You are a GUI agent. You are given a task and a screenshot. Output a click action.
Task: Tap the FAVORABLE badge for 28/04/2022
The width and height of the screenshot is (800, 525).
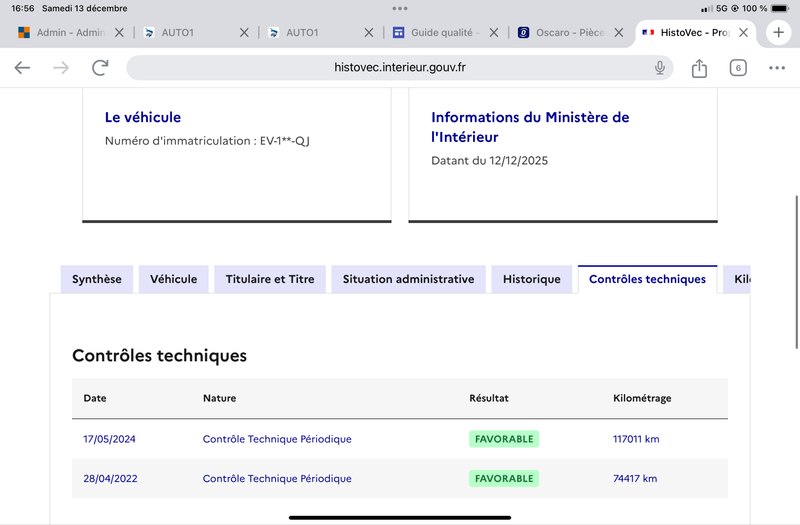[x=504, y=479]
